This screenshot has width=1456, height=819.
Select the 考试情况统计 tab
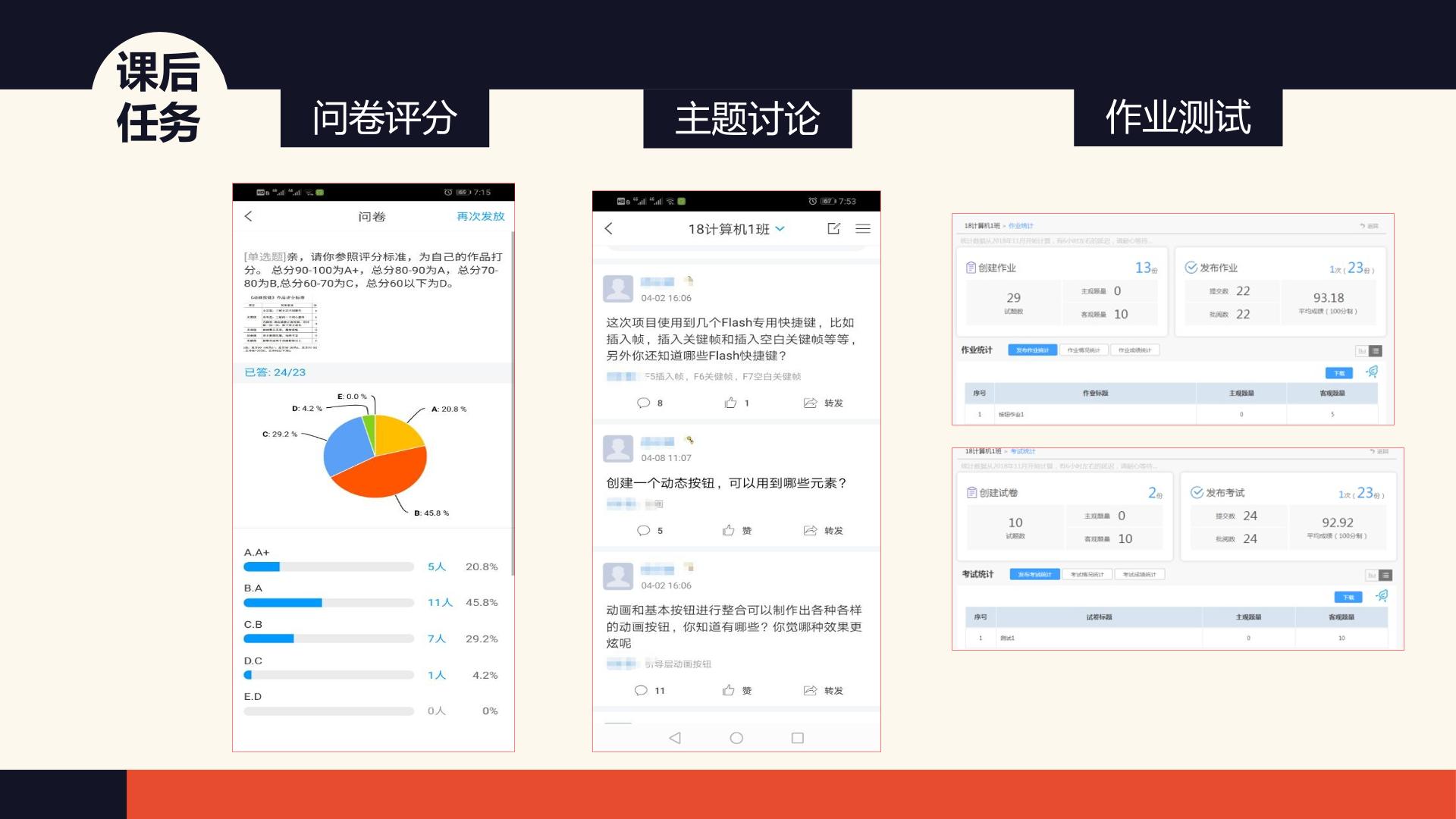pyautogui.click(x=1087, y=575)
